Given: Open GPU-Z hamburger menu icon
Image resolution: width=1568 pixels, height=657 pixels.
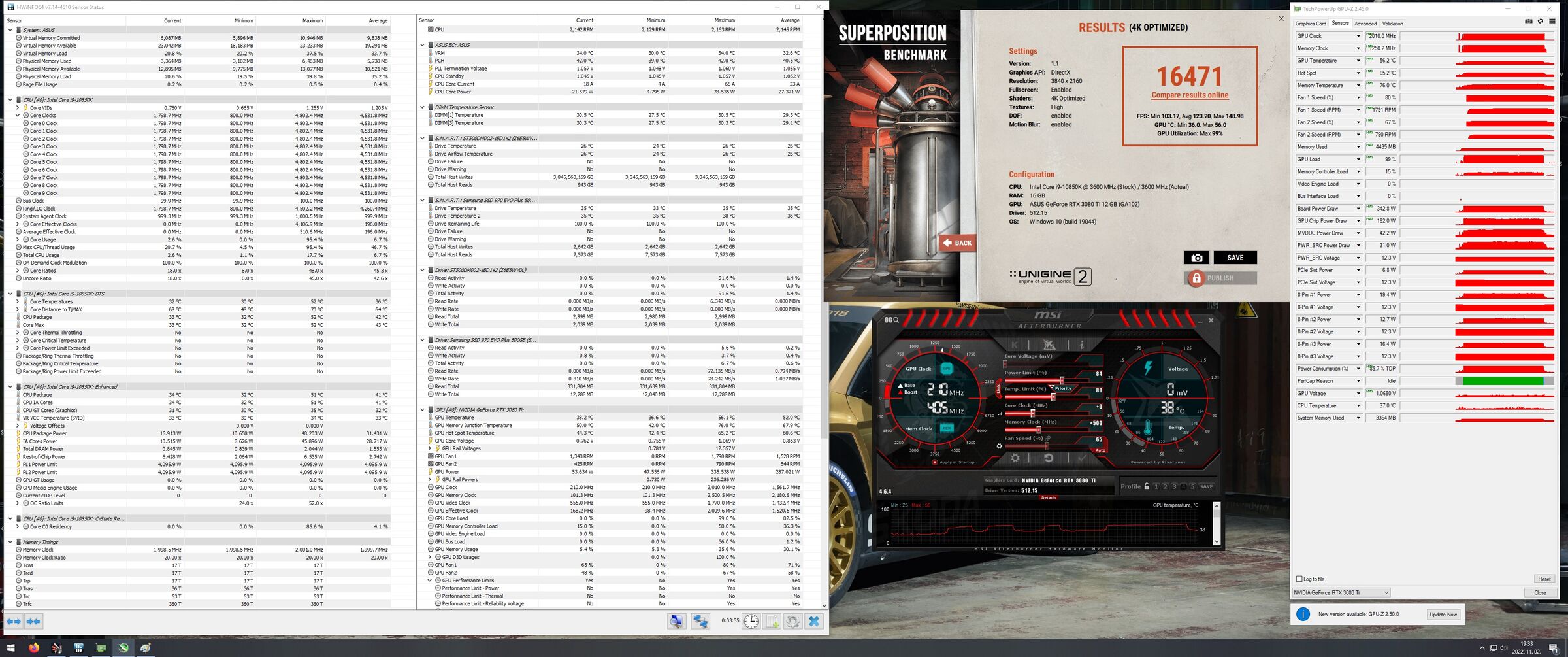Looking at the screenshot, I should [1552, 22].
